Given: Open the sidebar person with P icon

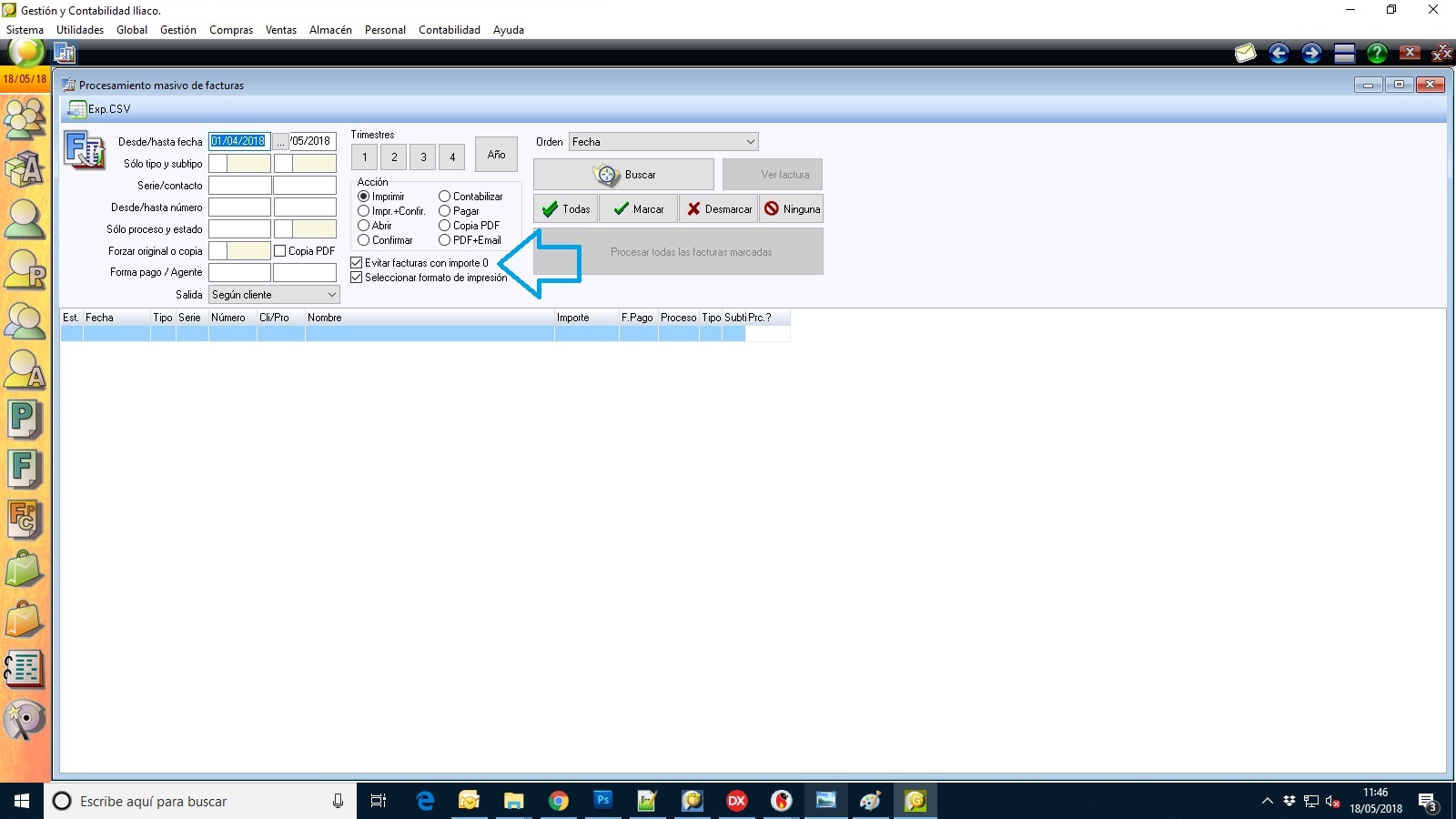Looking at the screenshot, I should coord(25,270).
